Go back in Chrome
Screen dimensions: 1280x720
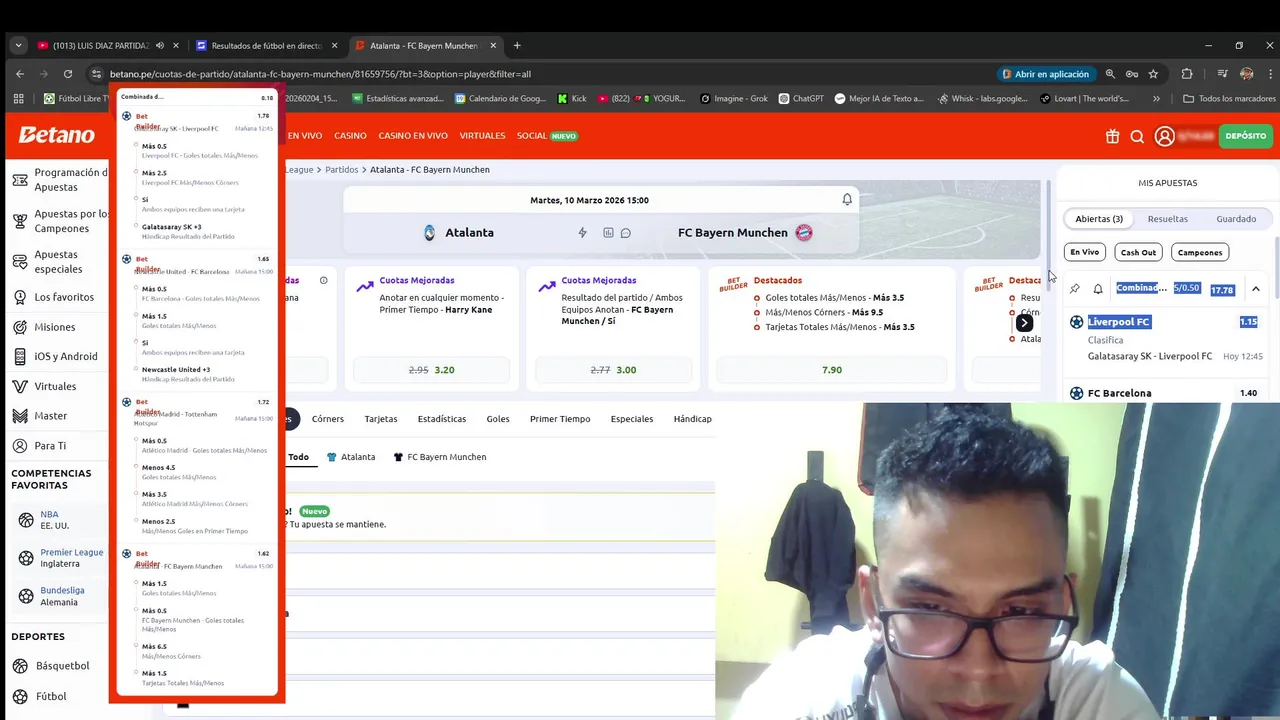click(x=19, y=74)
